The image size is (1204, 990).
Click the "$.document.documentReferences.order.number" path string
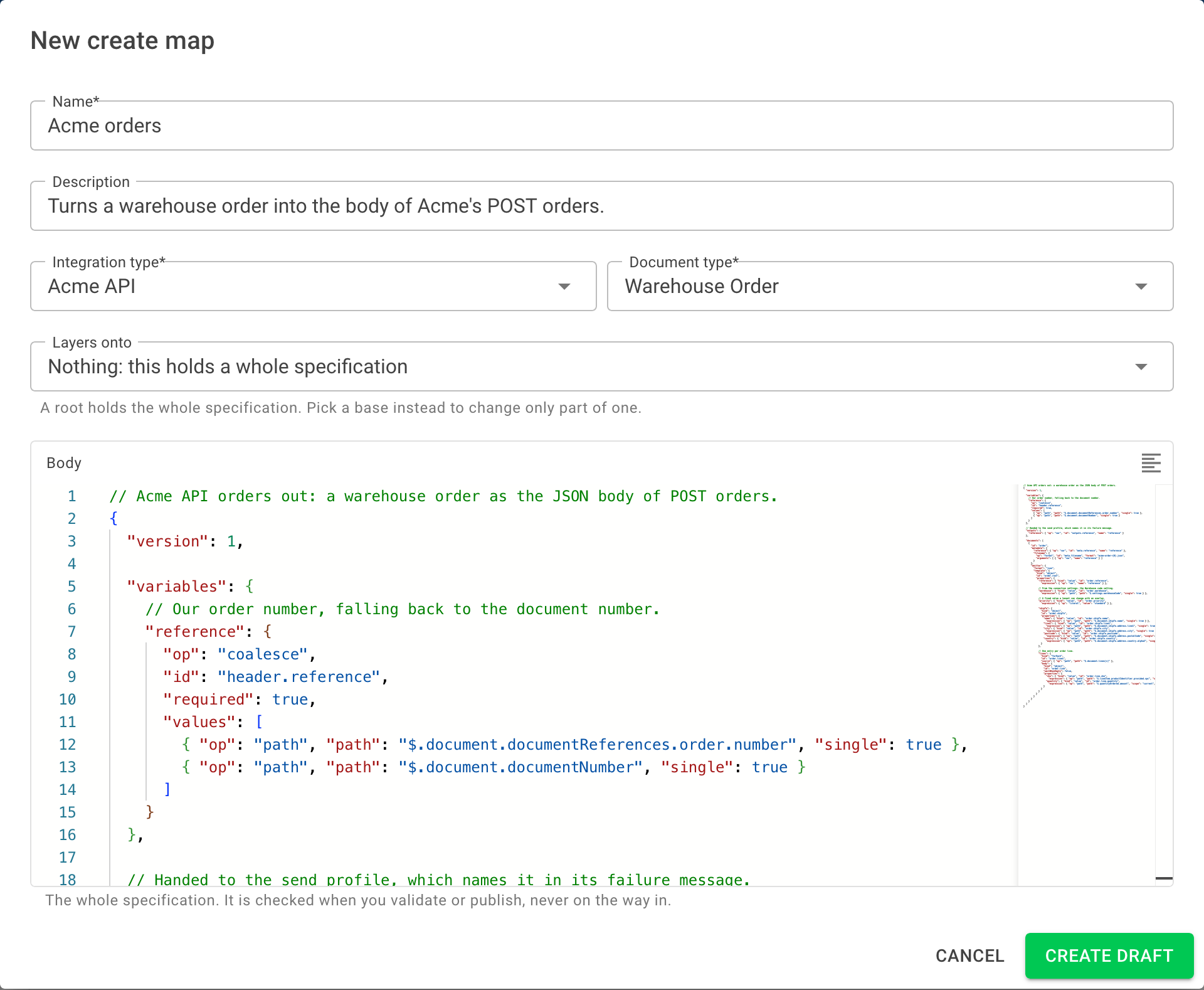coord(598,745)
